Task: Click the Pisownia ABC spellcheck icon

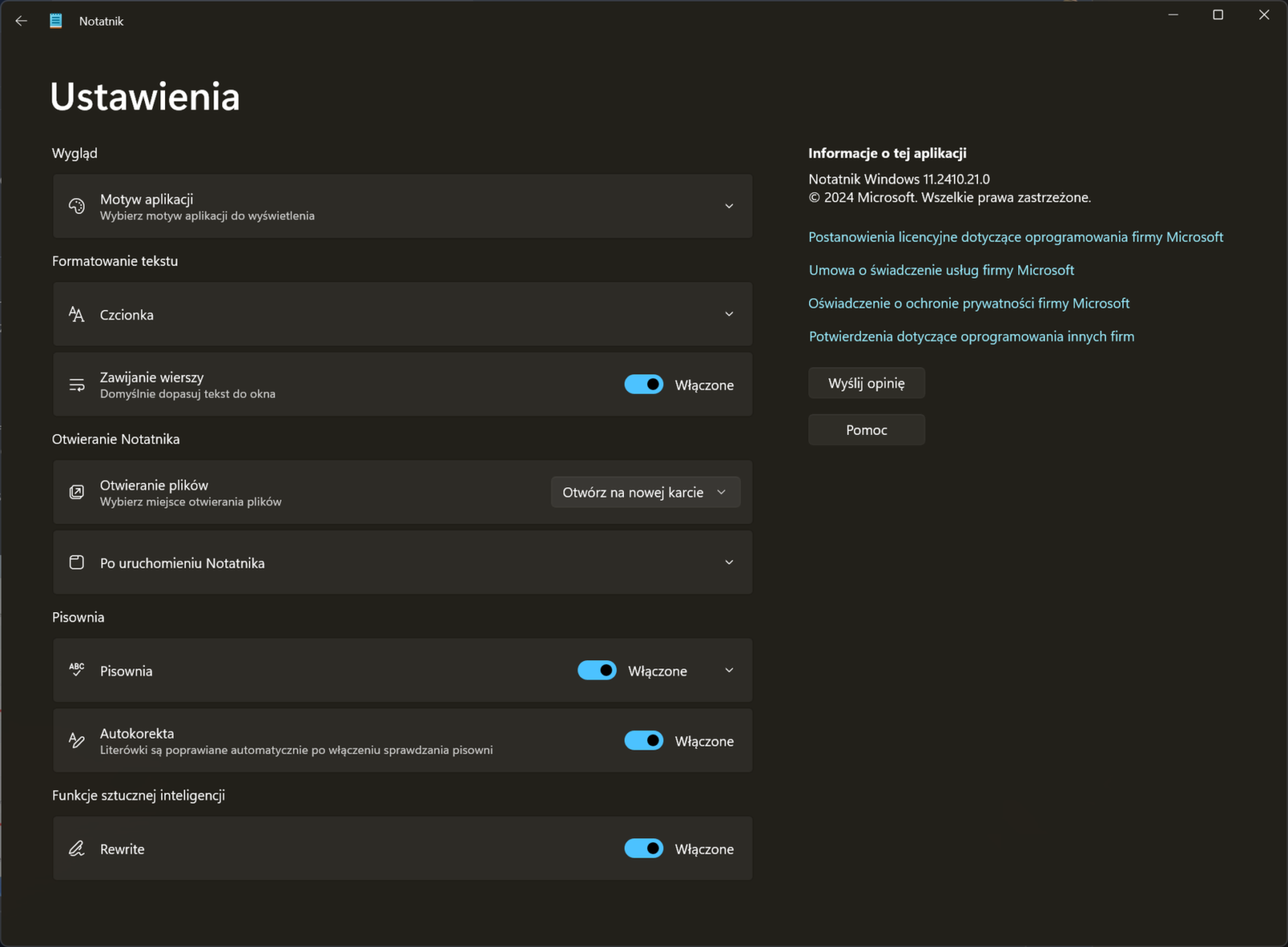Action: (76, 670)
